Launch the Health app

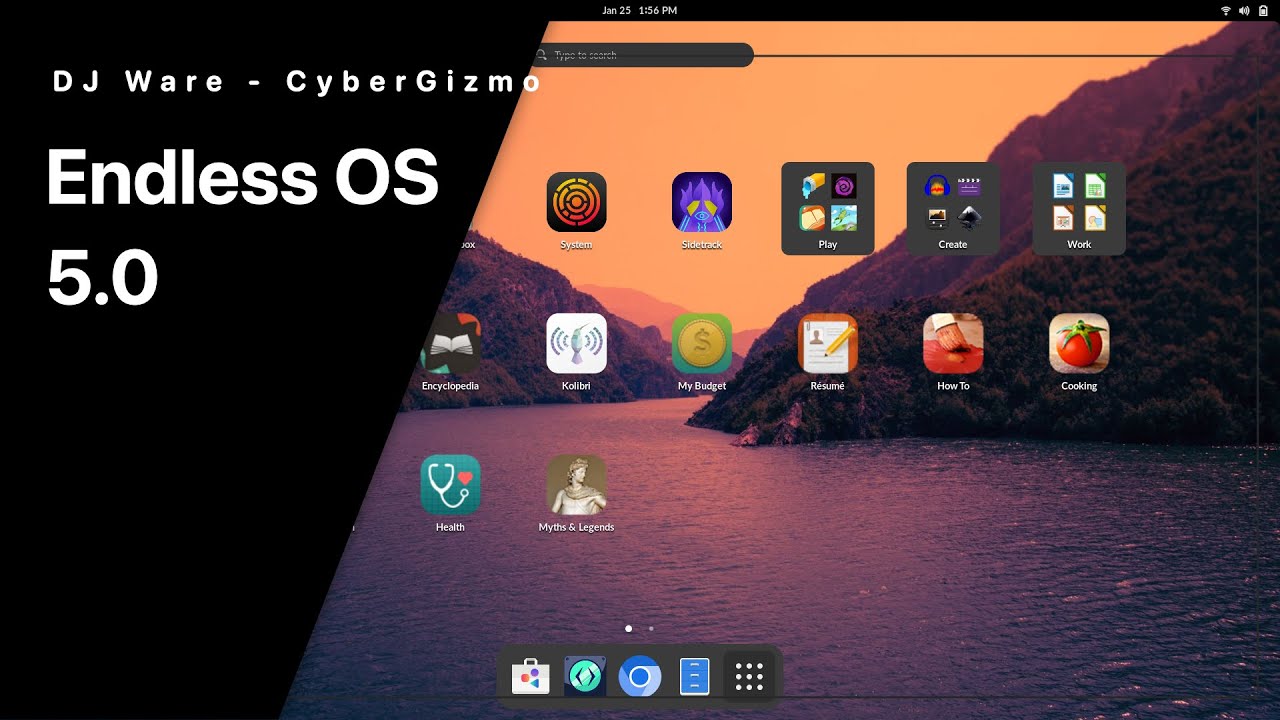coord(451,485)
